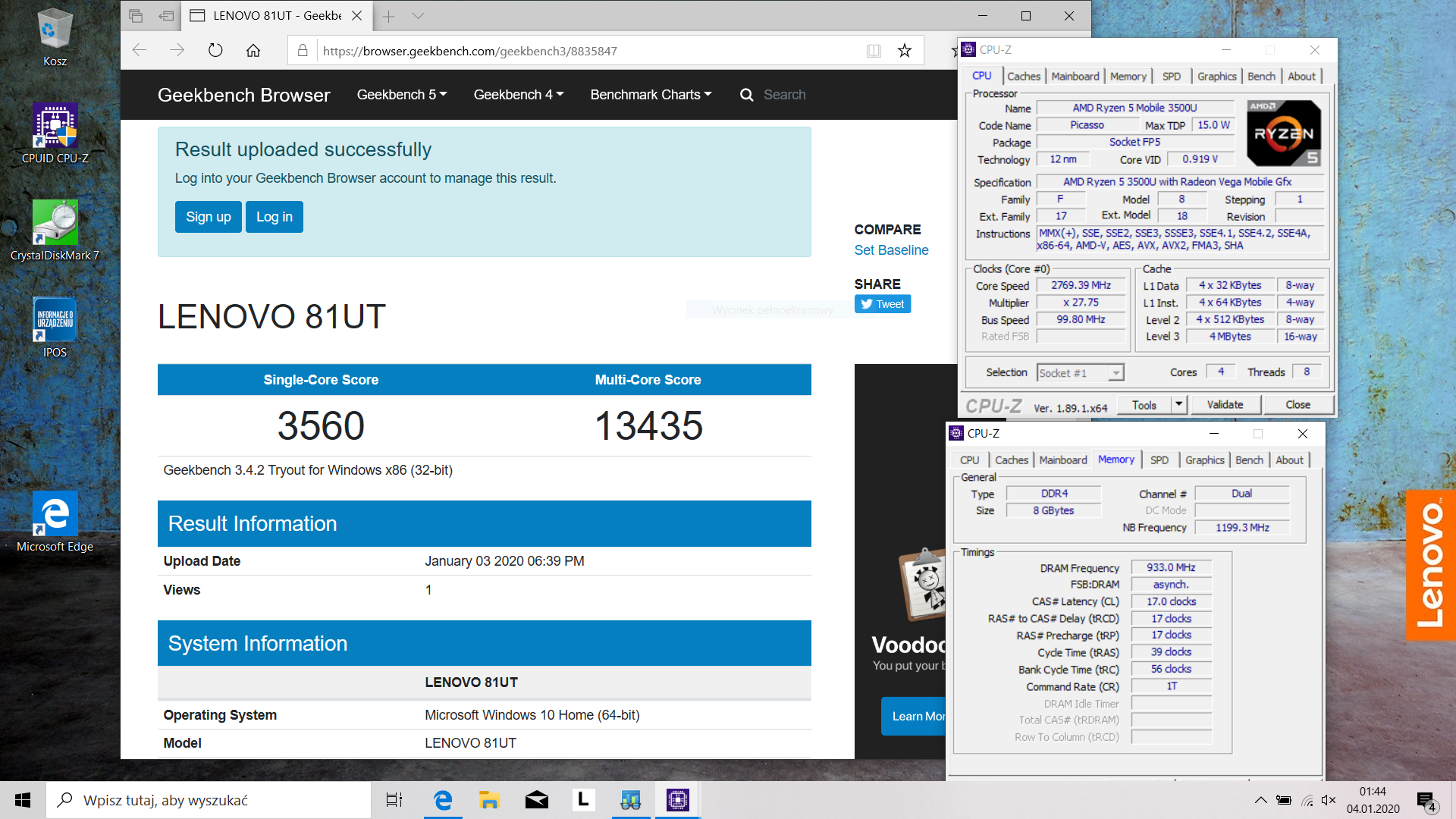Open Microsoft Edge desktop shortcut
The image size is (1456, 819).
pyautogui.click(x=55, y=522)
